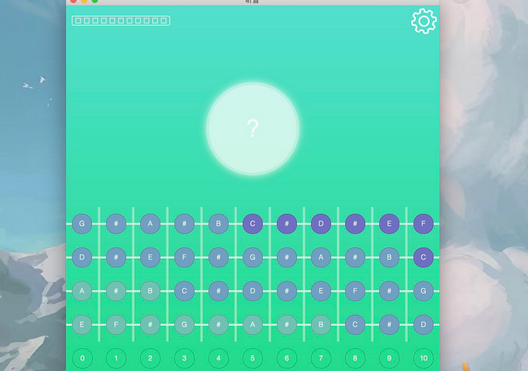This screenshot has height=371, width=528.
Task: Select open D note on the D string
Action: (82, 257)
